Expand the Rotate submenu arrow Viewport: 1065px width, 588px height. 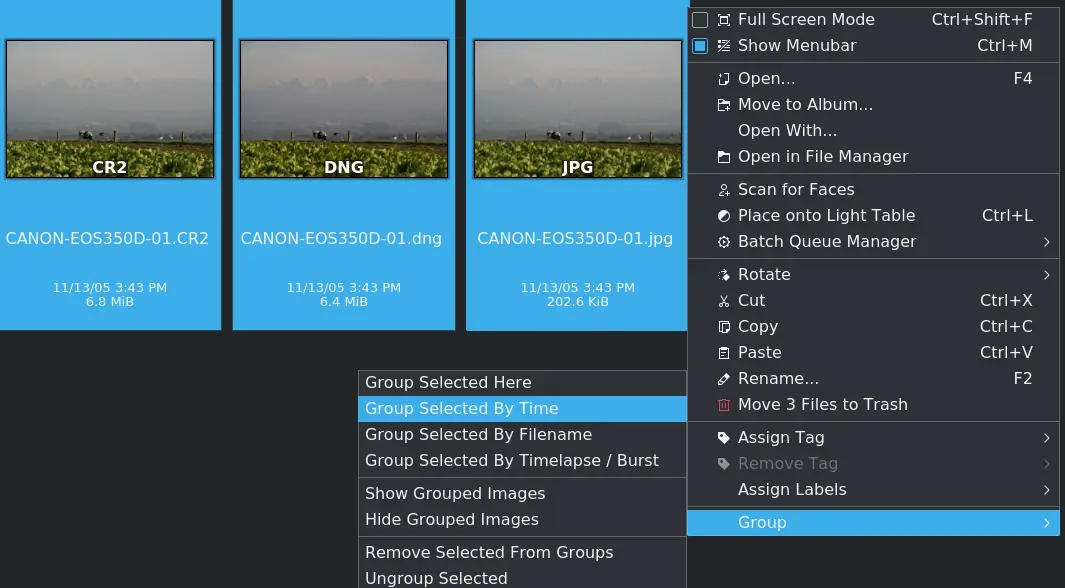click(x=1046, y=274)
